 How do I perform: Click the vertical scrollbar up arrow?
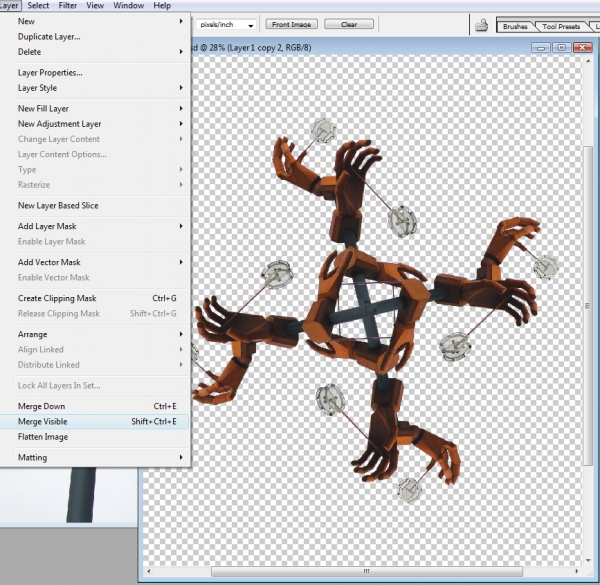pos(588,62)
